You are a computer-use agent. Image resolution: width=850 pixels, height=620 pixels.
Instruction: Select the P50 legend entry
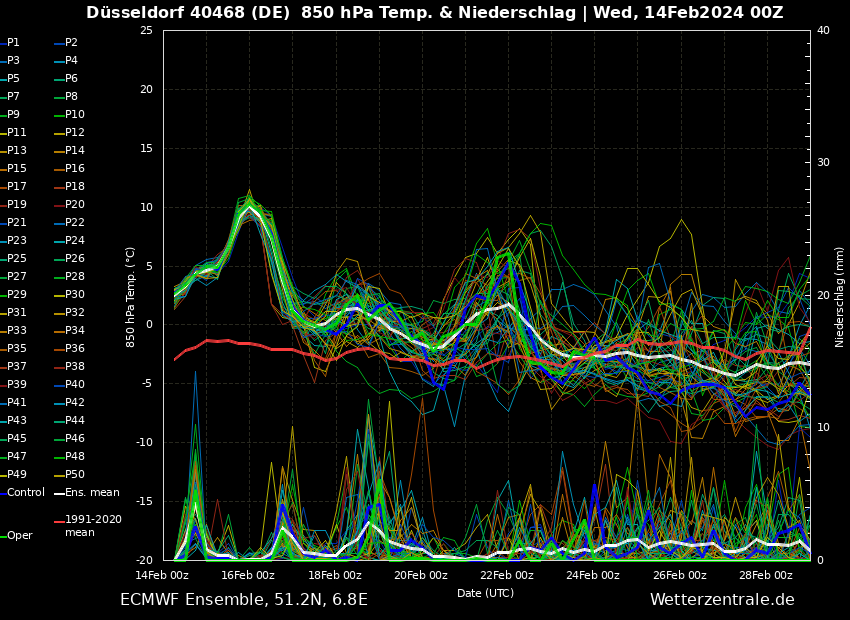(x=75, y=475)
